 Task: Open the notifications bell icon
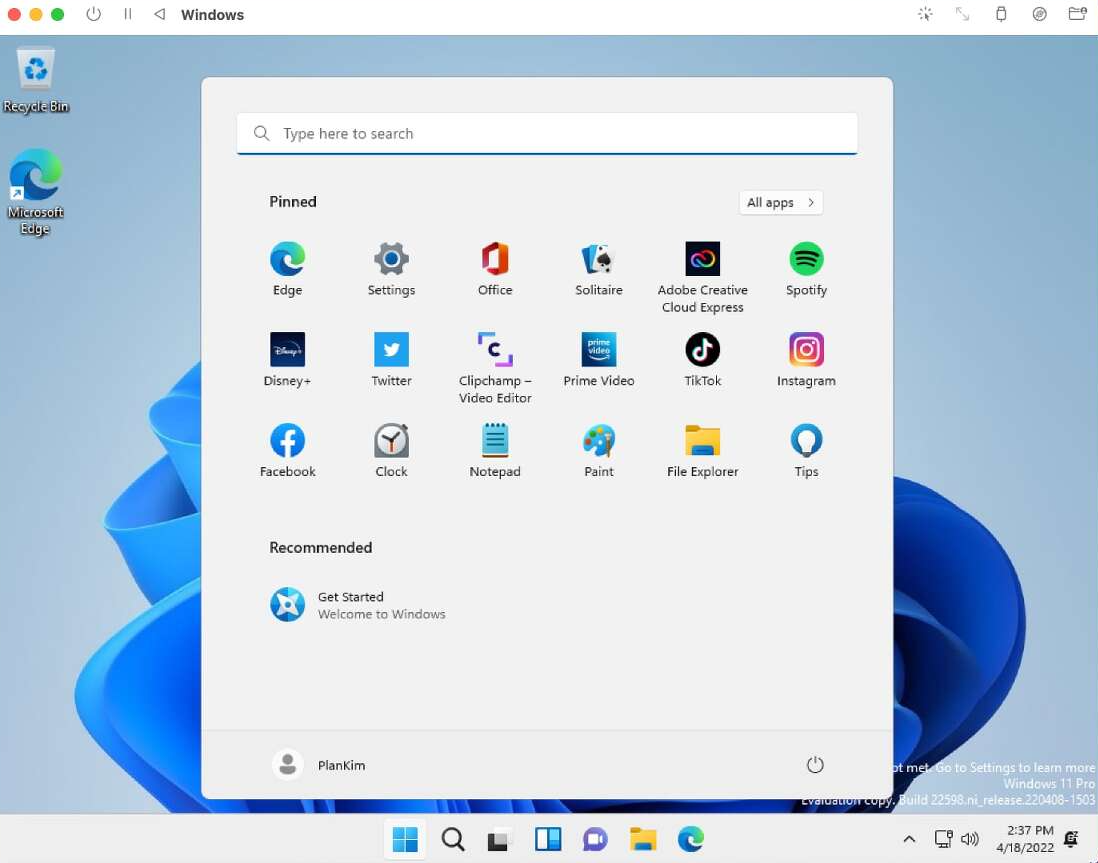coord(1071,838)
